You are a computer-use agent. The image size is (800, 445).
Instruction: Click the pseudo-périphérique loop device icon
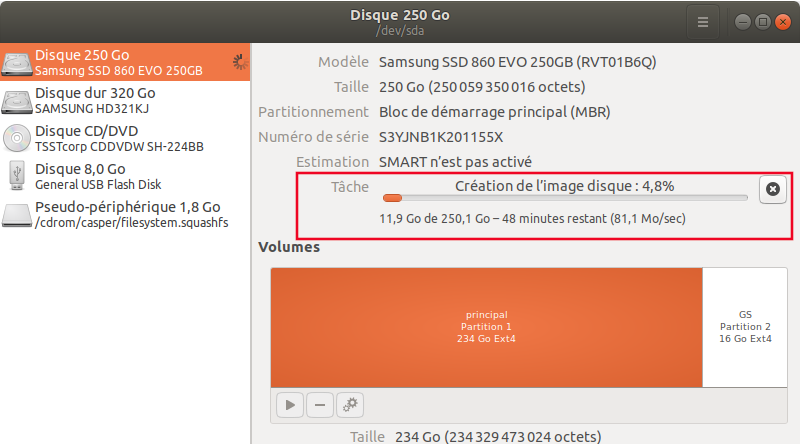click(x=17, y=215)
